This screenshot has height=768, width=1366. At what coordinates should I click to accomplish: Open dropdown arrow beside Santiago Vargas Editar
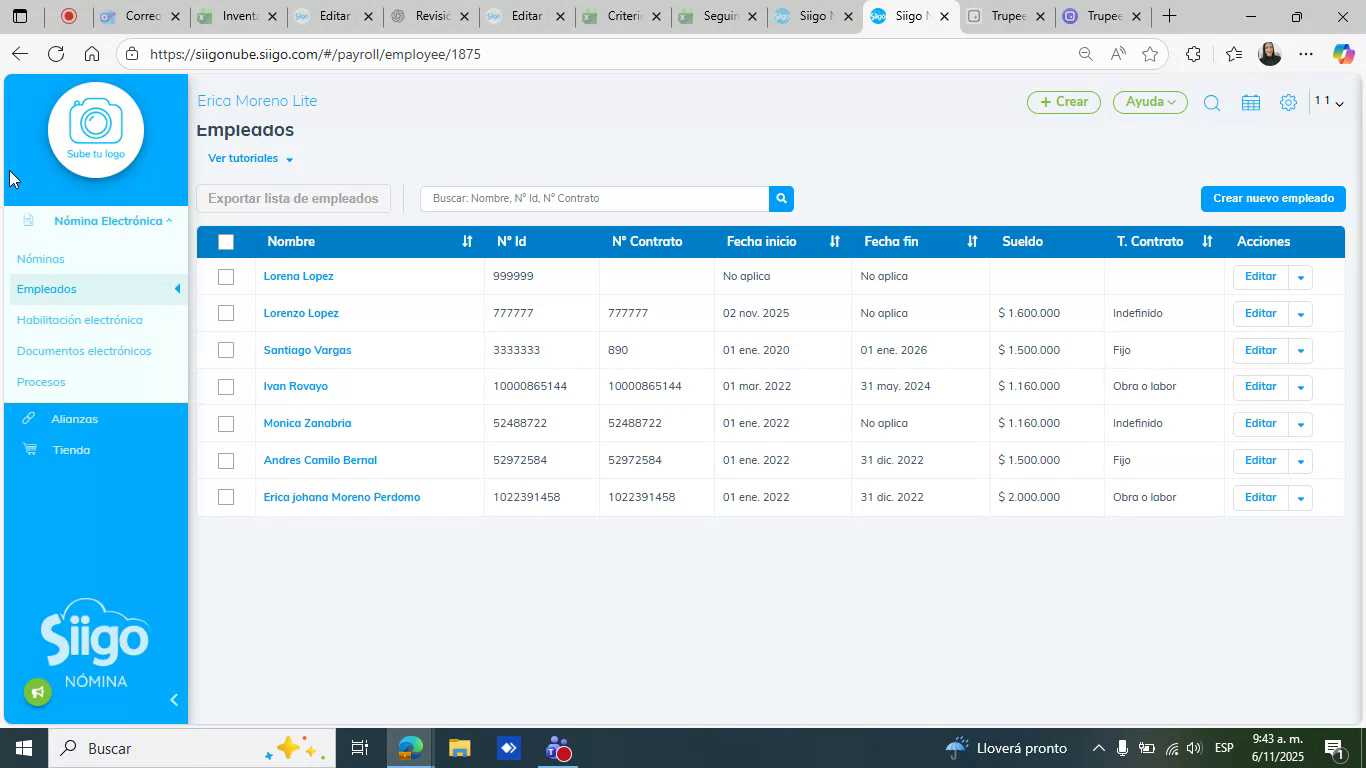1300,351
